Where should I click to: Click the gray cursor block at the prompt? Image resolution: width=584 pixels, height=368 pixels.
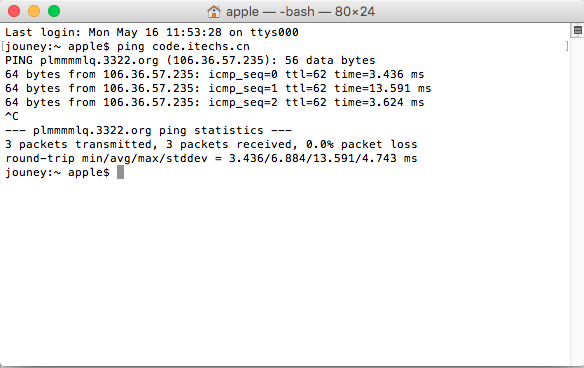pyautogui.click(x=120, y=172)
